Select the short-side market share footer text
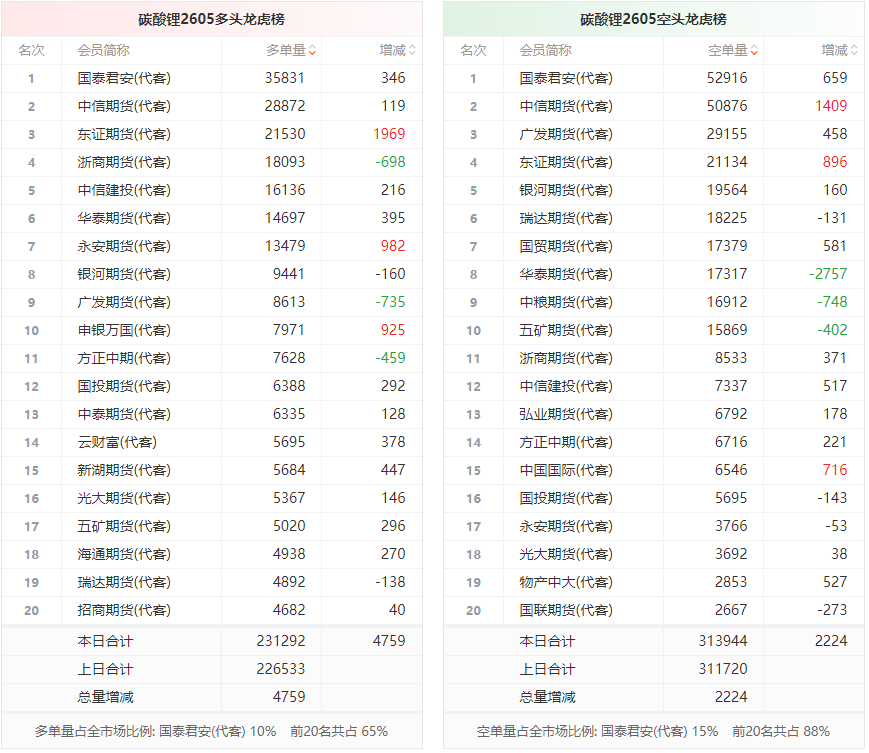Image resolution: width=869 pixels, height=753 pixels. pyautogui.click(x=653, y=731)
